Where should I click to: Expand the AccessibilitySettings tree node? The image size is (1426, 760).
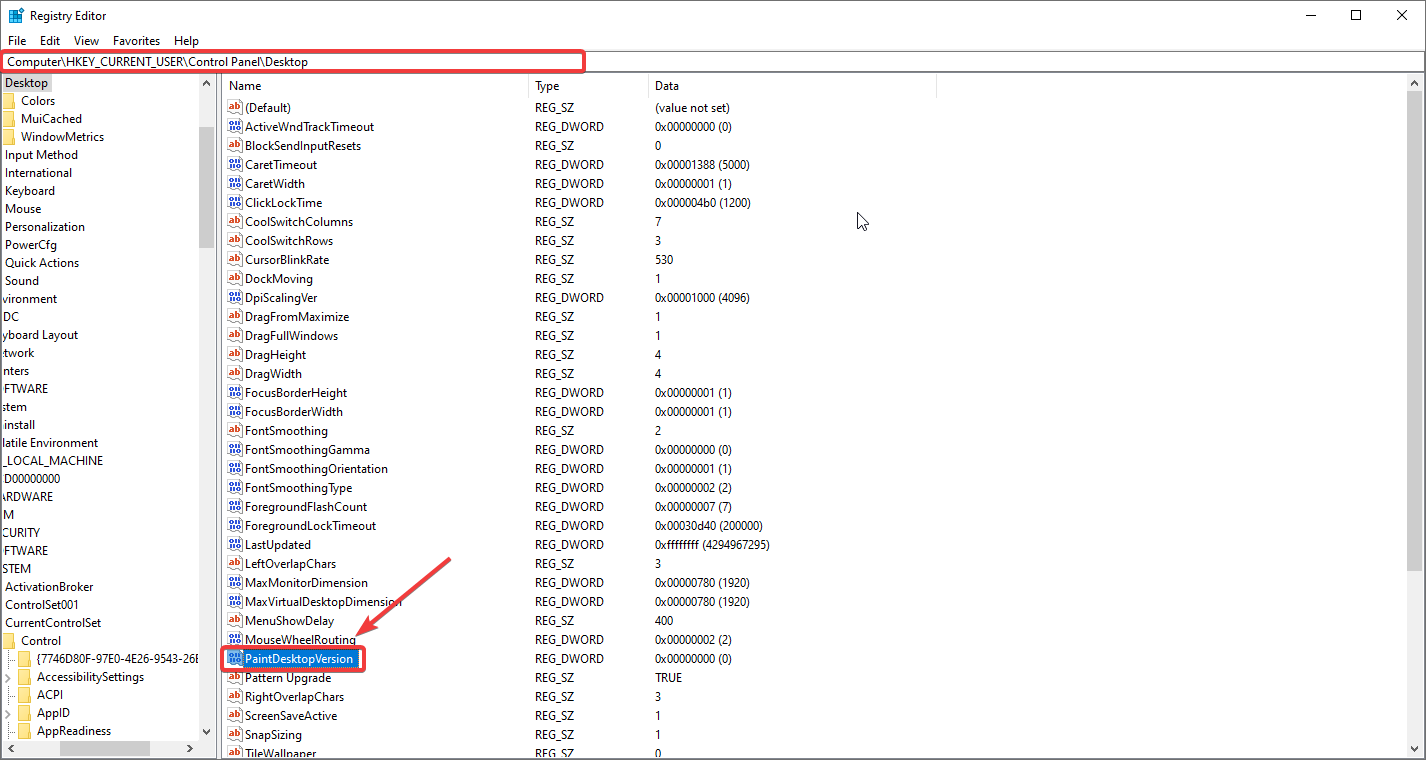8,677
